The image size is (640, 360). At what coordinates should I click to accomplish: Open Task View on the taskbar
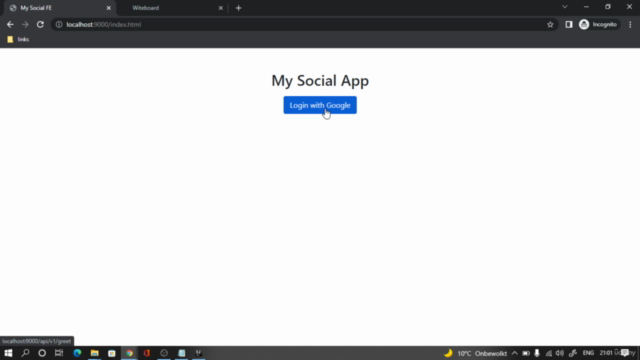point(59,353)
